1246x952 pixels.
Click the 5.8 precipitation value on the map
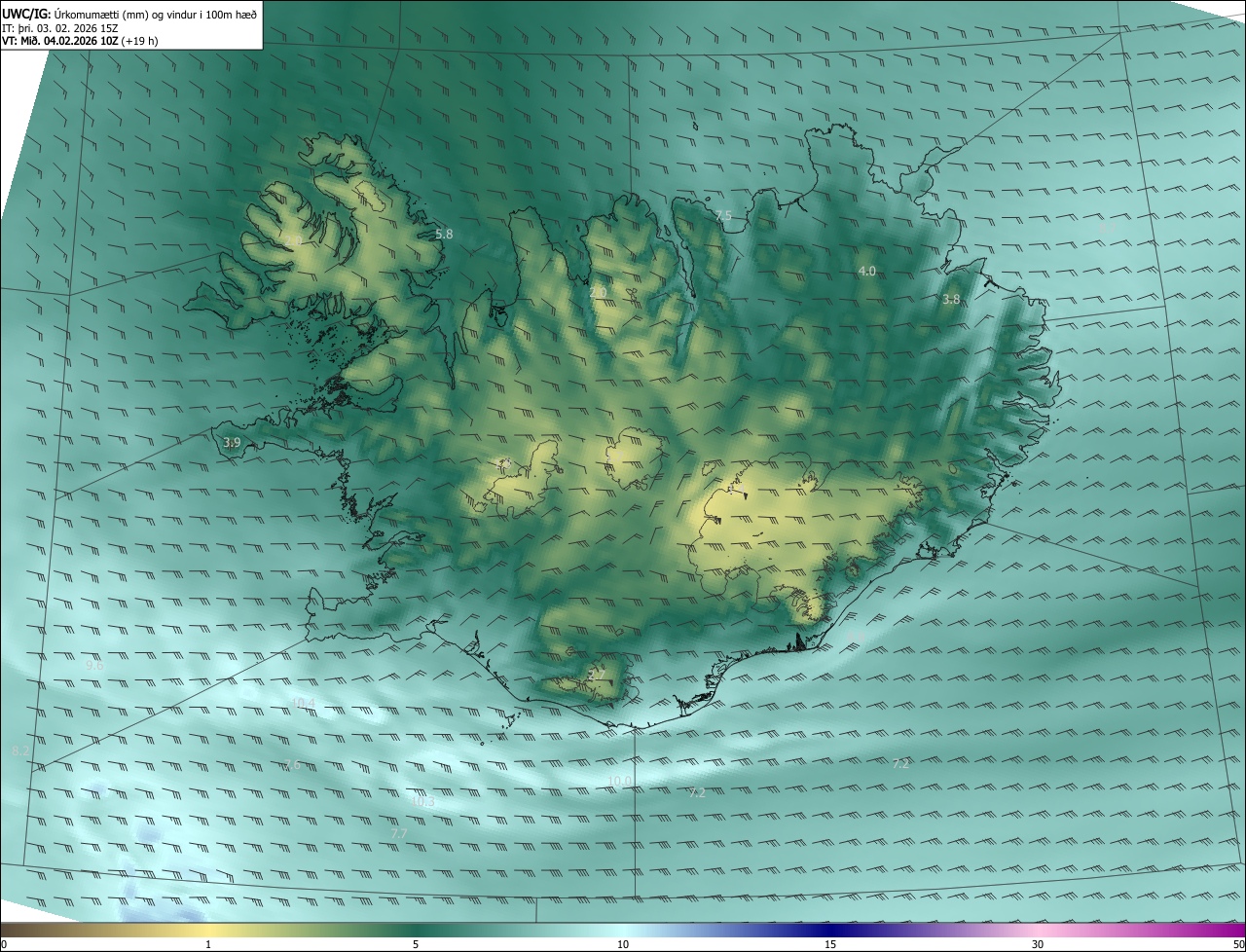click(444, 235)
